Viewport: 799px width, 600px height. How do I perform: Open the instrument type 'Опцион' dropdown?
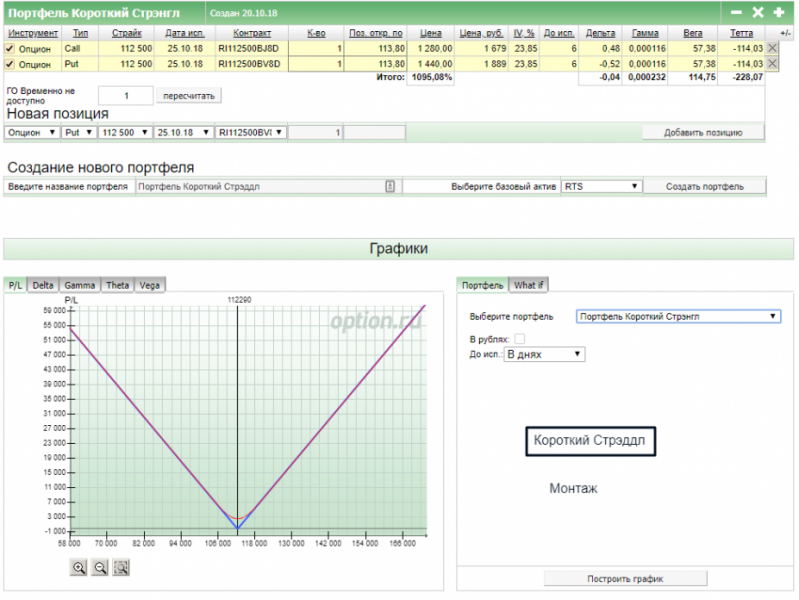click(32, 133)
